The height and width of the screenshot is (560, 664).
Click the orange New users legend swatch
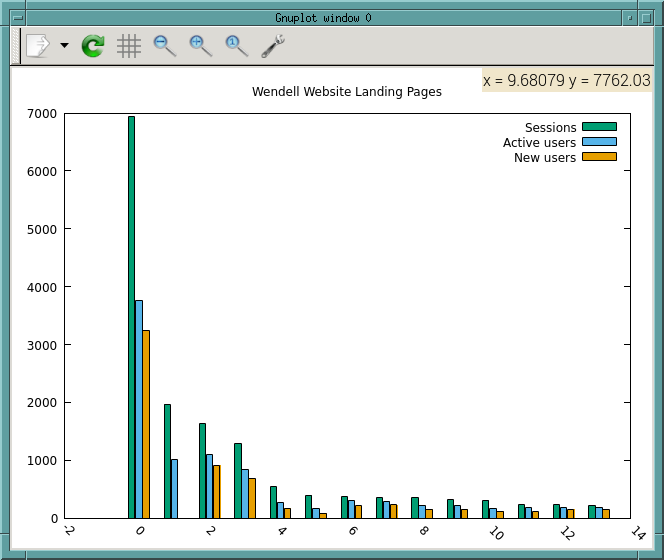click(x=599, y=157)
